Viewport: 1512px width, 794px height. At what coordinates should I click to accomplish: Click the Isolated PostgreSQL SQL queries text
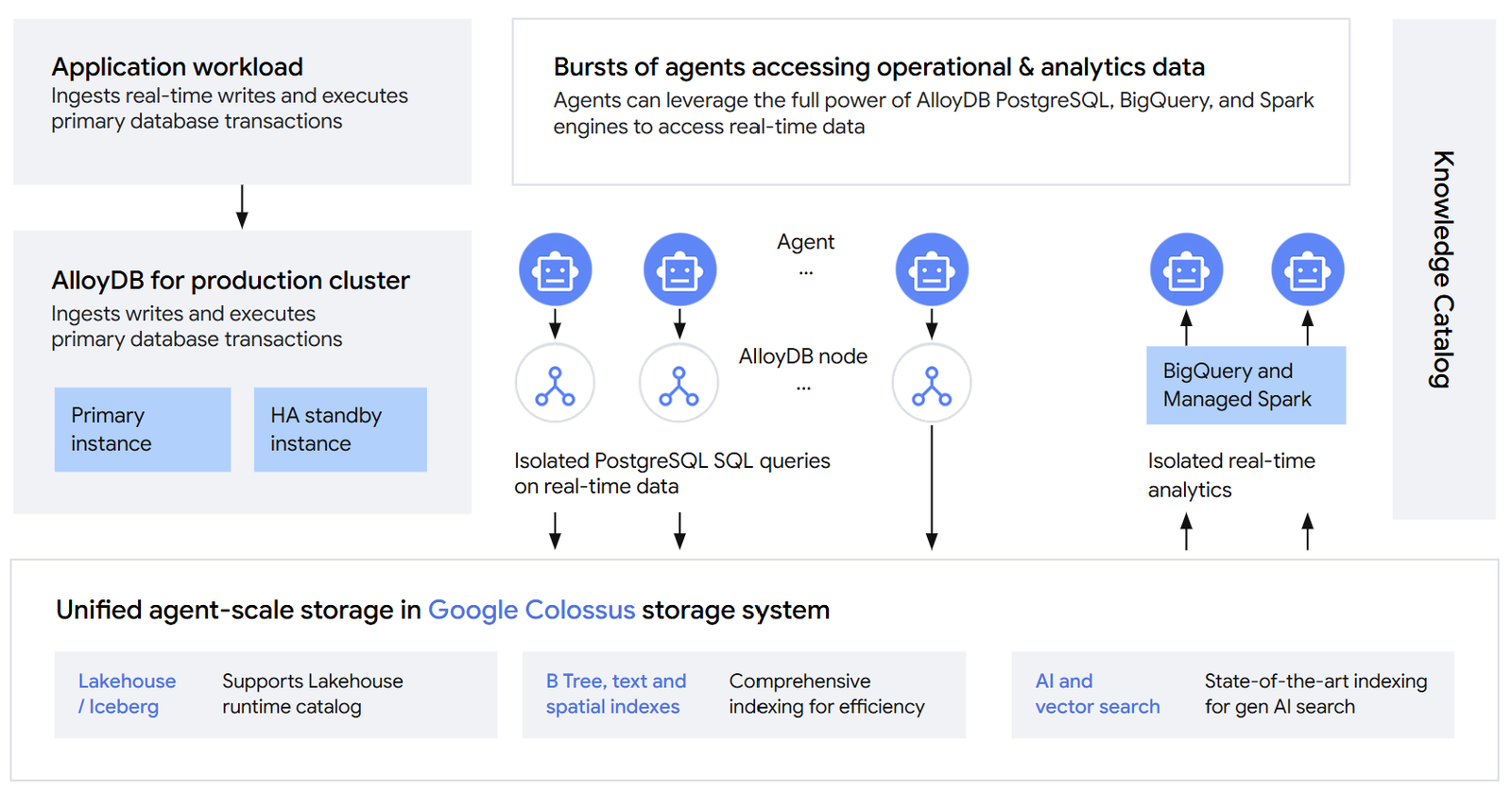[672, 474]
